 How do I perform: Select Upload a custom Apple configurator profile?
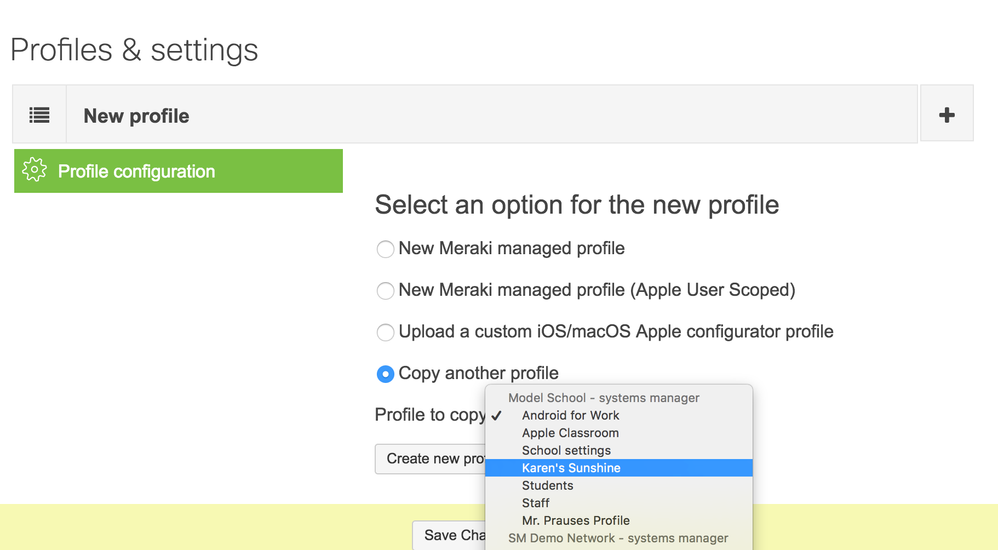tap(385, 332)
